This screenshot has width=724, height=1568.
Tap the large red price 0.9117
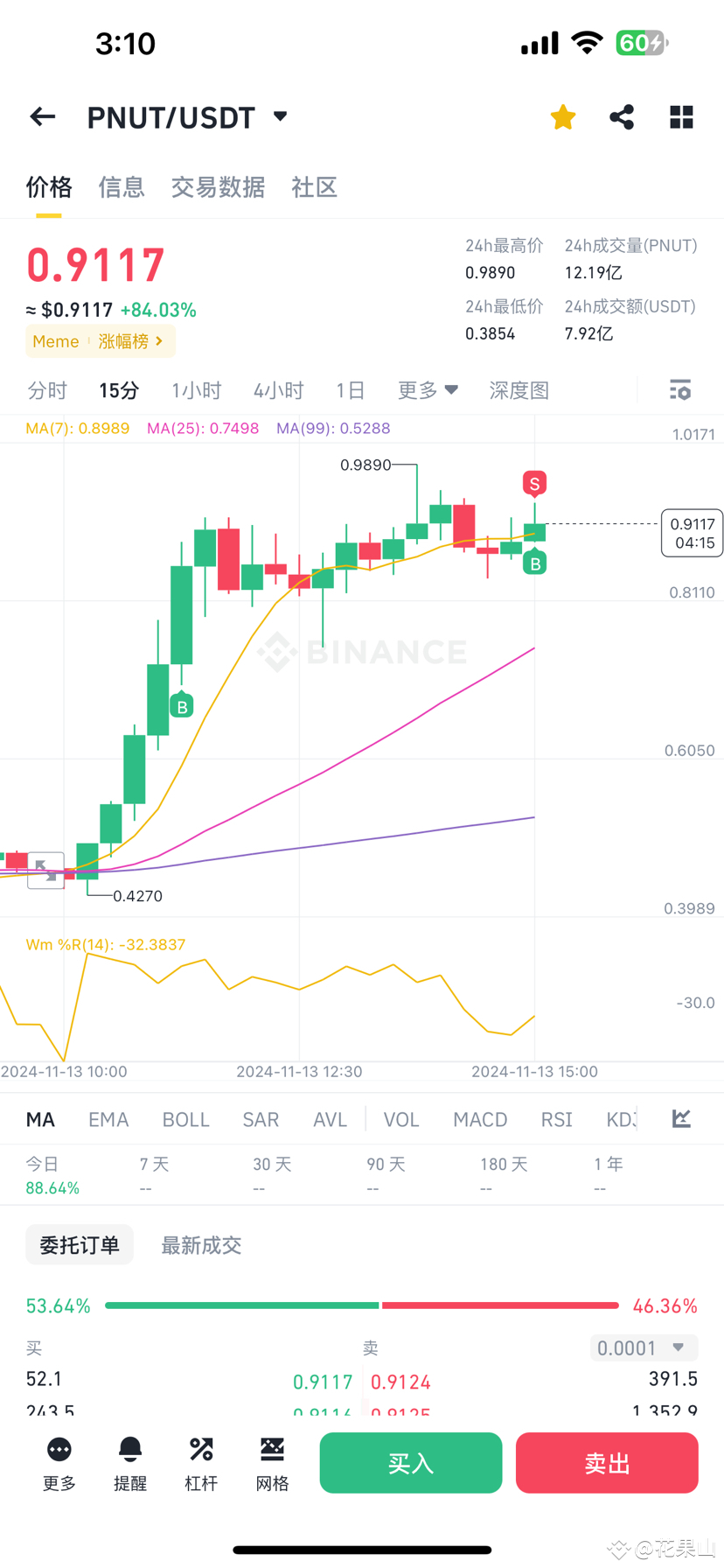(95, 264)
